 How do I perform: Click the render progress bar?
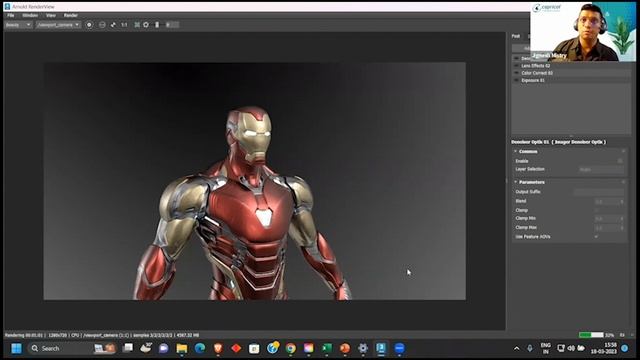point(591,335)
